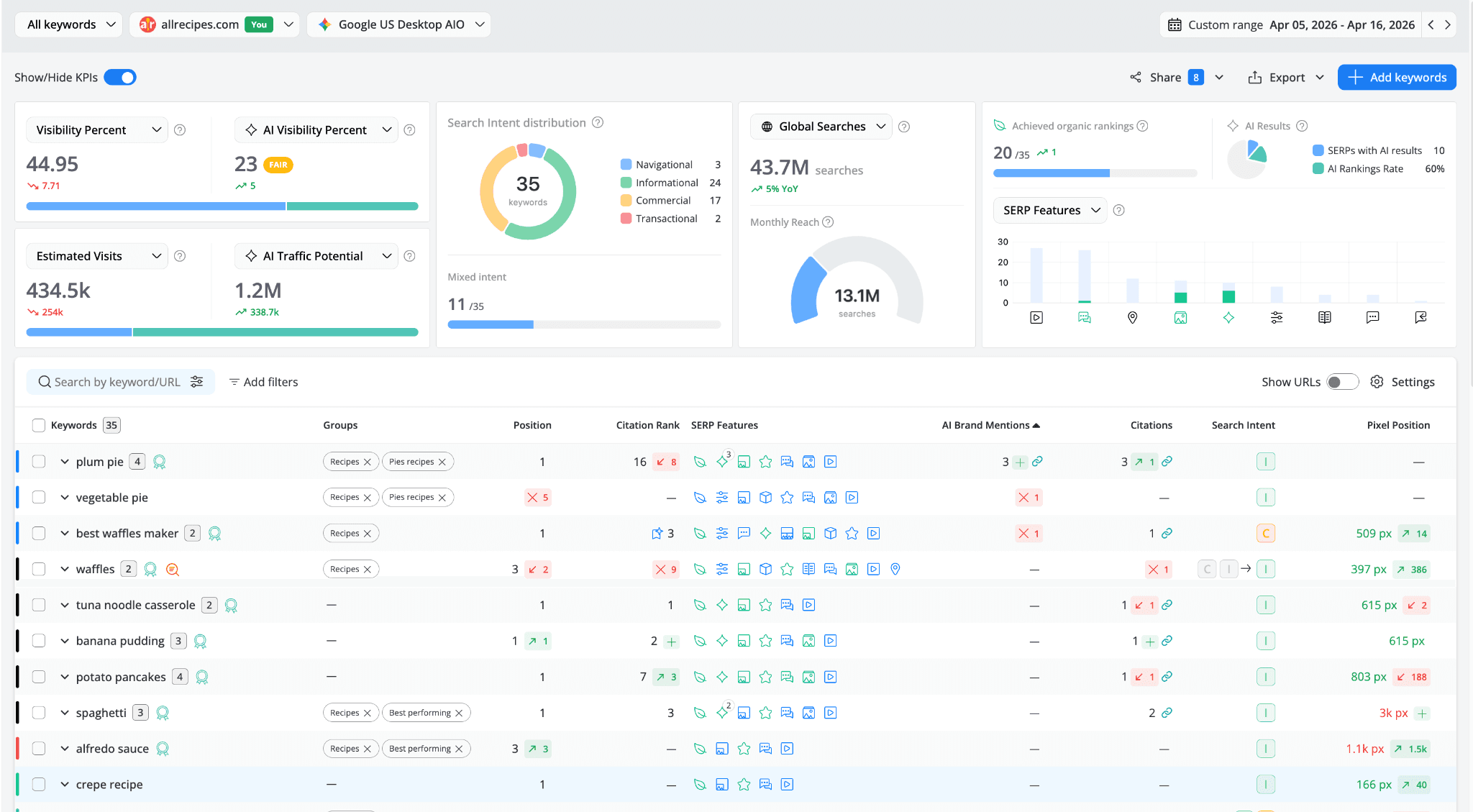Select the leaf AI Overview icon on plum pie row
This screenshot has width=1473, height=812.
[701, 461]
